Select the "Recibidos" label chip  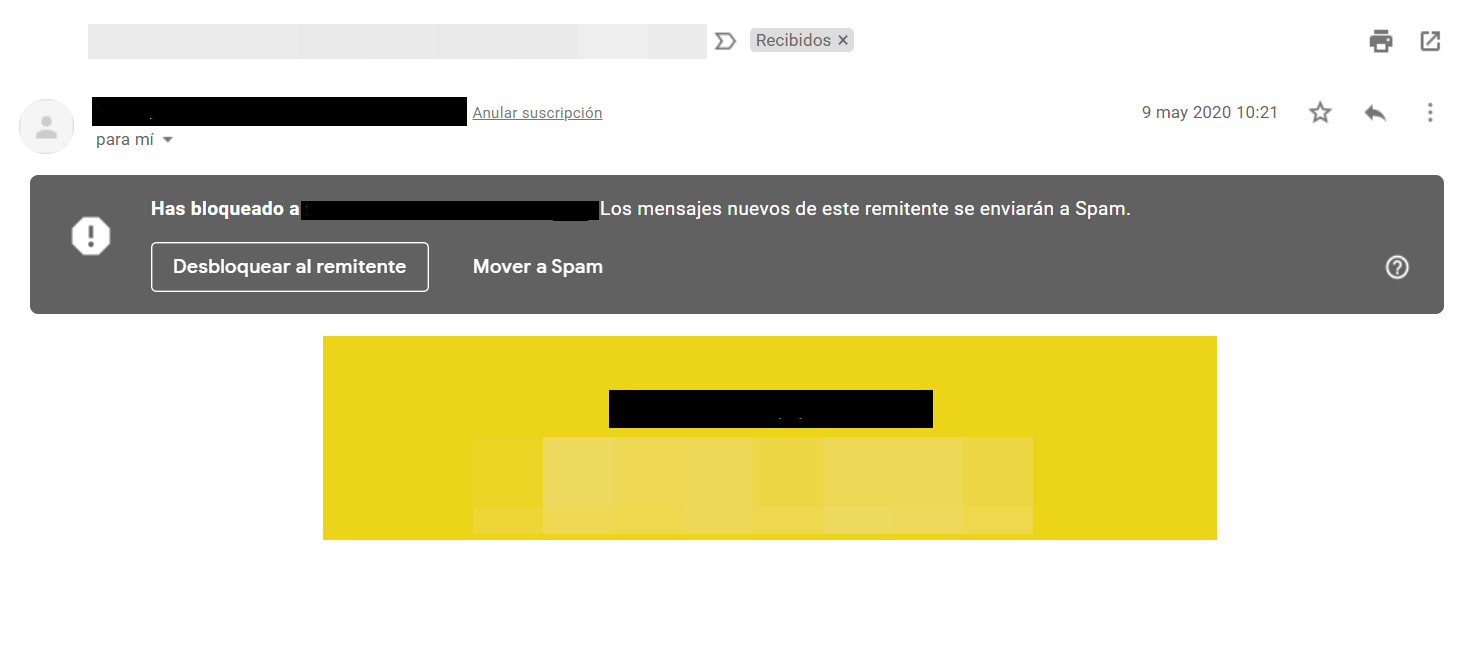(x=793, y=41)
